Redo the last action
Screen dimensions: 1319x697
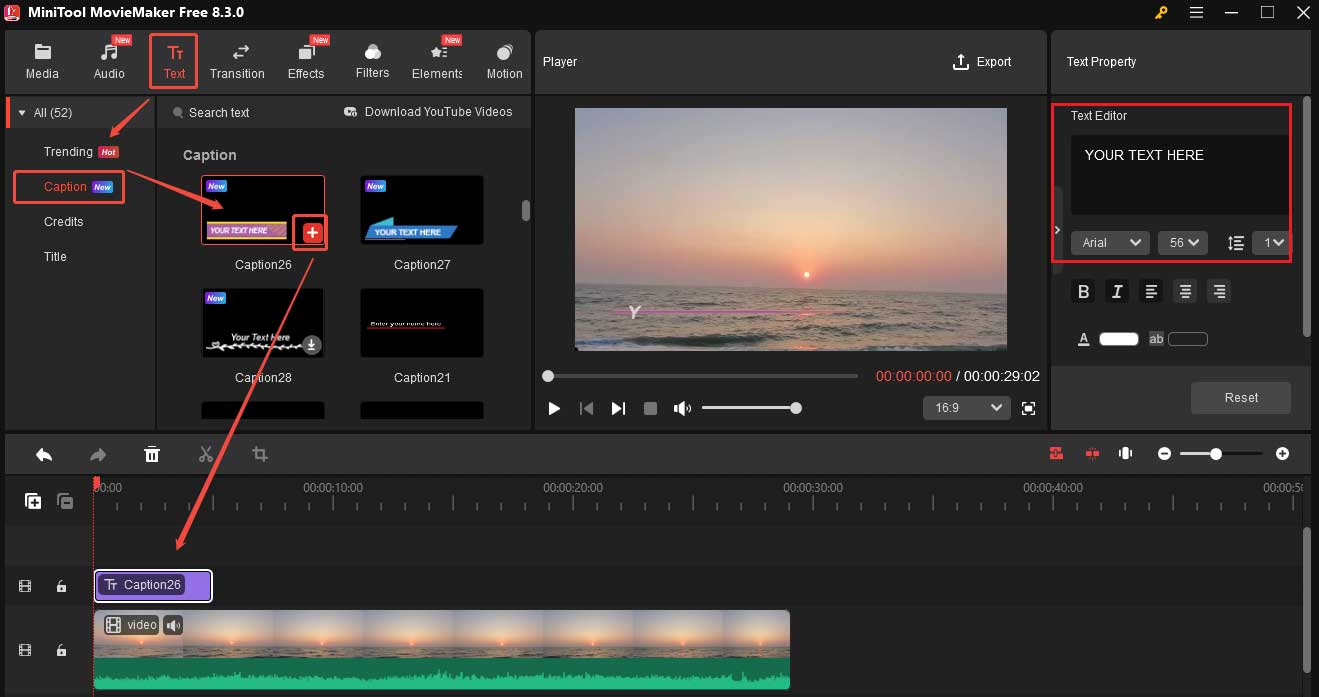point(98,454)
